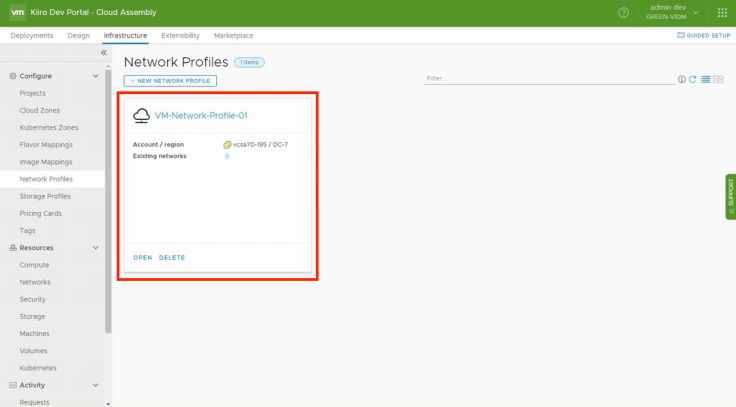
Task: Click the '1 items' count badge
Action: [x=249, y=62]
